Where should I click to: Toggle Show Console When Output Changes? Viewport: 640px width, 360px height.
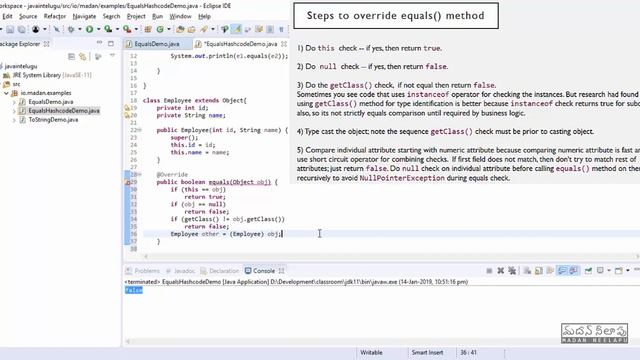pos(562,271)
